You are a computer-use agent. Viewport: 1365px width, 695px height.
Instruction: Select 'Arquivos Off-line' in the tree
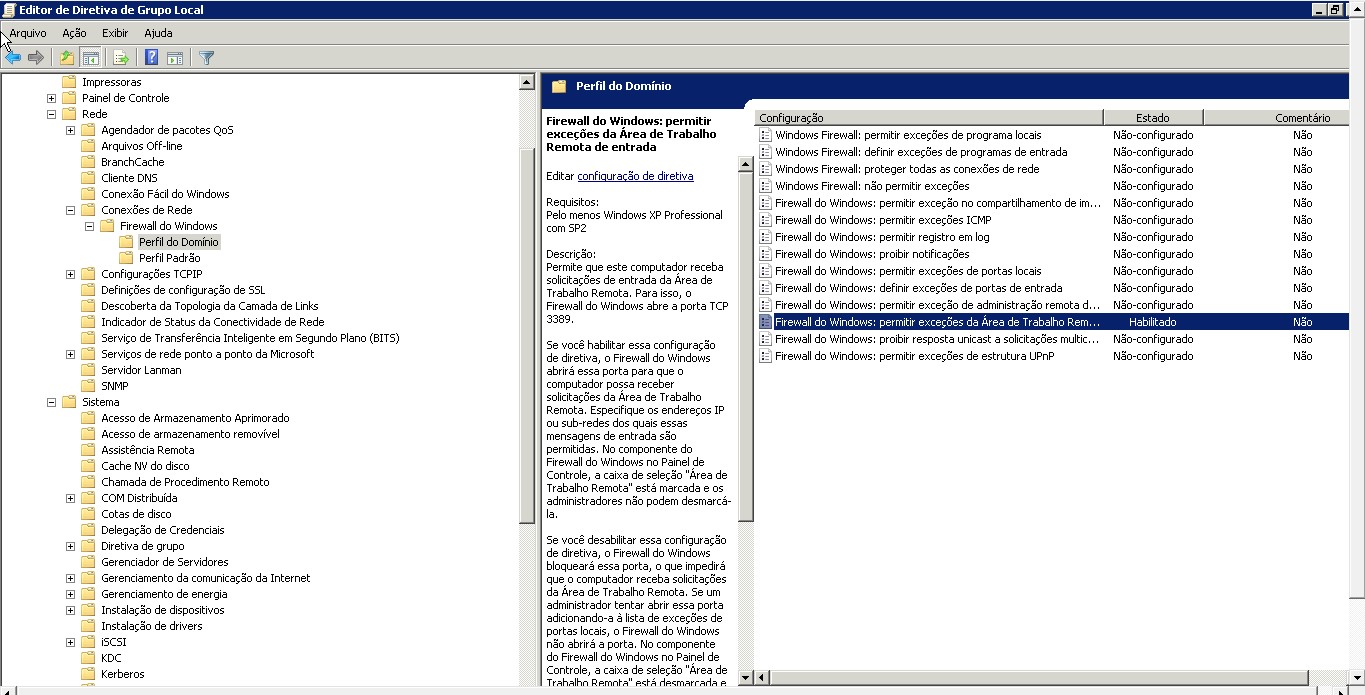point(141,146)
